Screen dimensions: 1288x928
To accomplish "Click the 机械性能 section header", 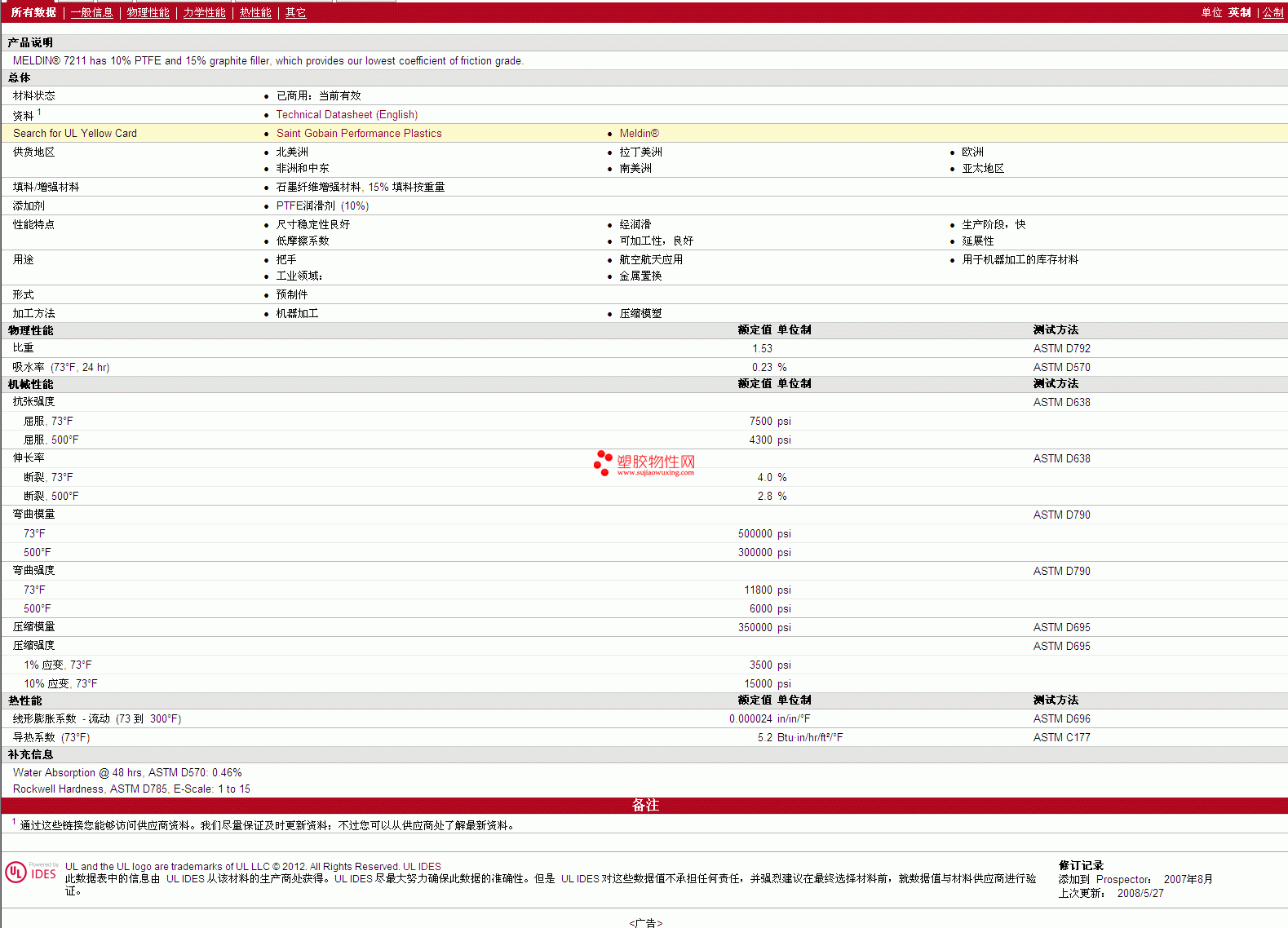I will [30, 385].
